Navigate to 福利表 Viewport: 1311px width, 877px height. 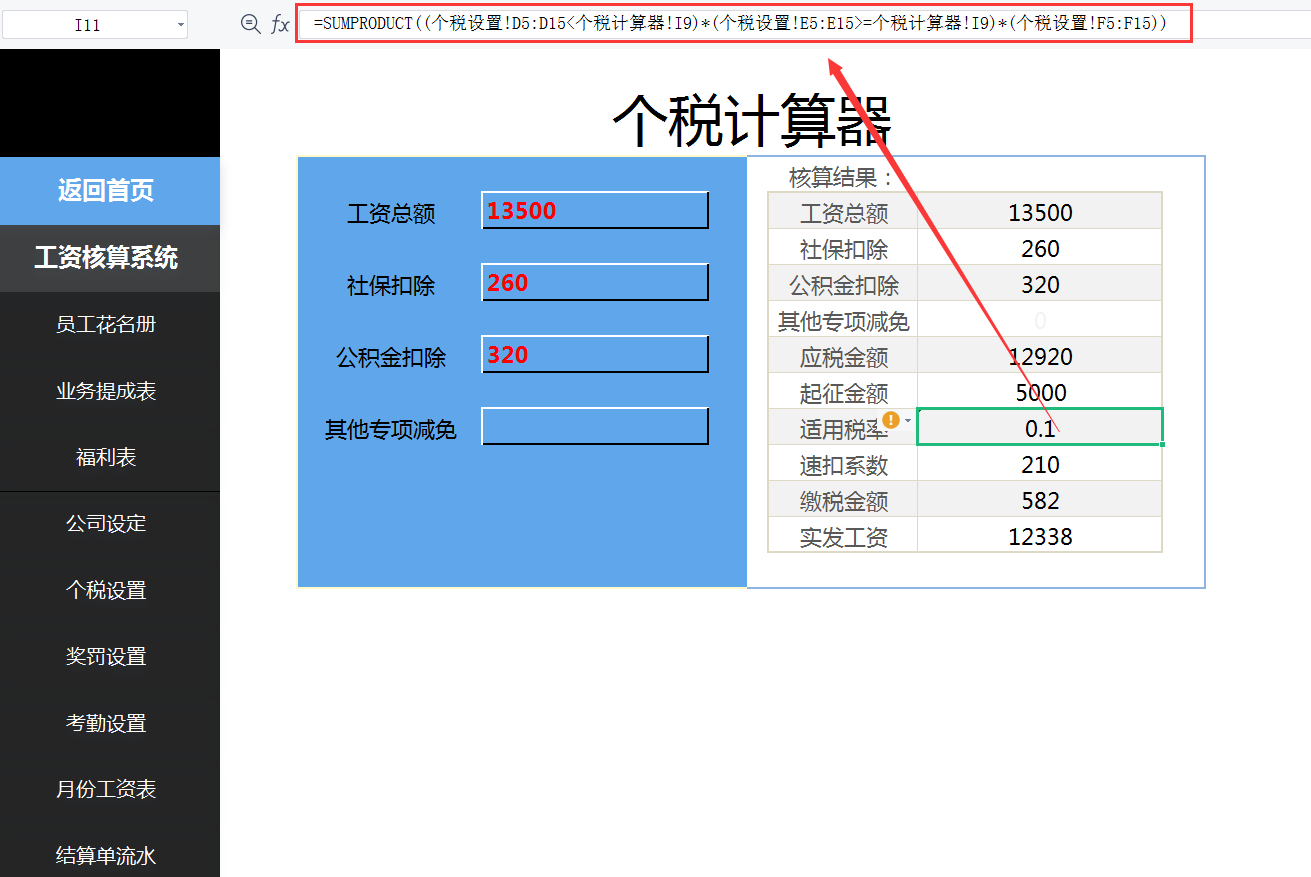coord(108,457)
